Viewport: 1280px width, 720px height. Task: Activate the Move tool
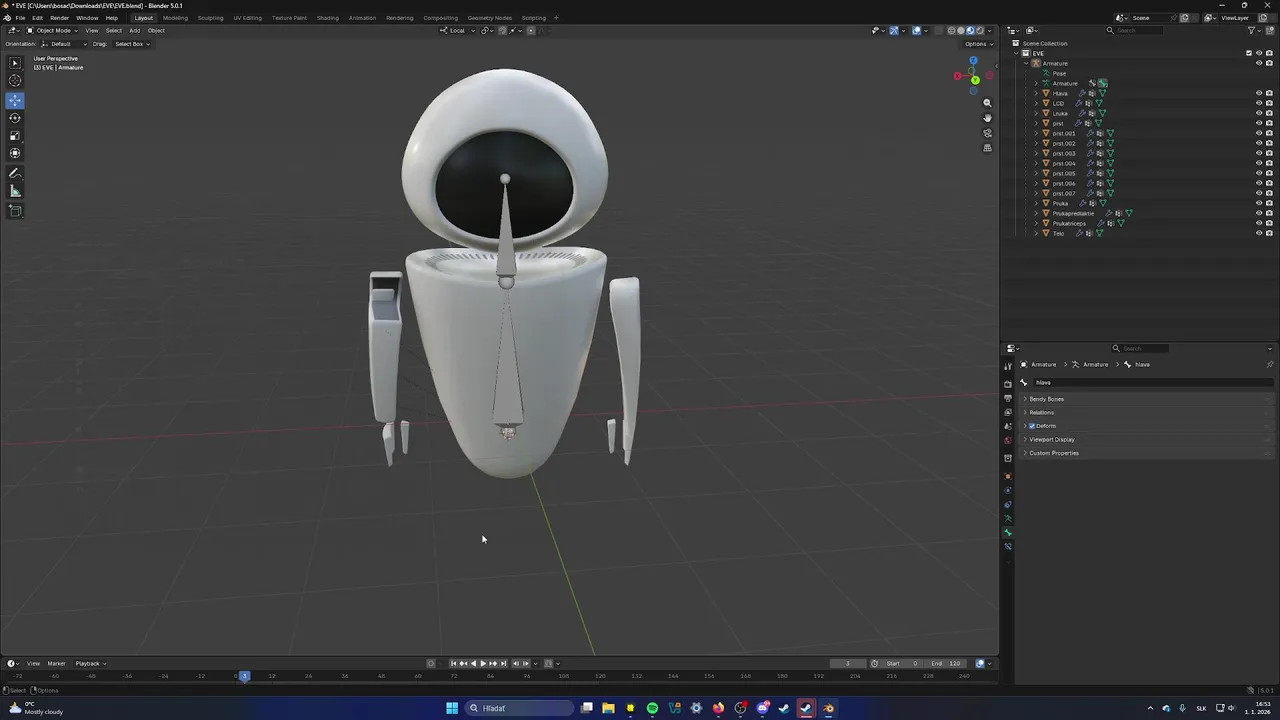15,100
